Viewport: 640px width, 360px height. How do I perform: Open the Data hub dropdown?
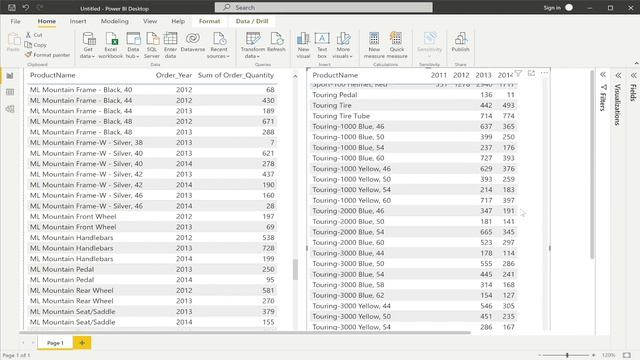tap(133, 45)
